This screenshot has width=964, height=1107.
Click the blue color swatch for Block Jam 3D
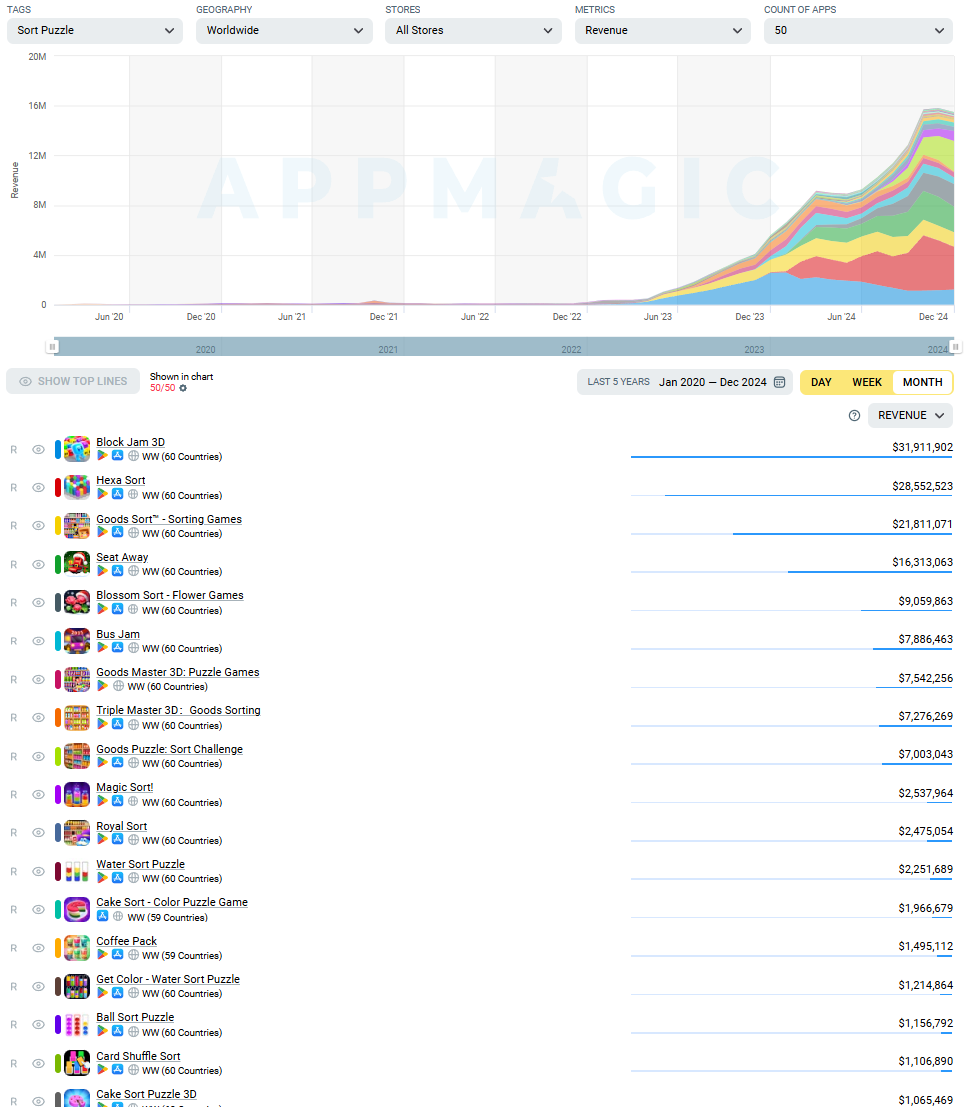58,449
